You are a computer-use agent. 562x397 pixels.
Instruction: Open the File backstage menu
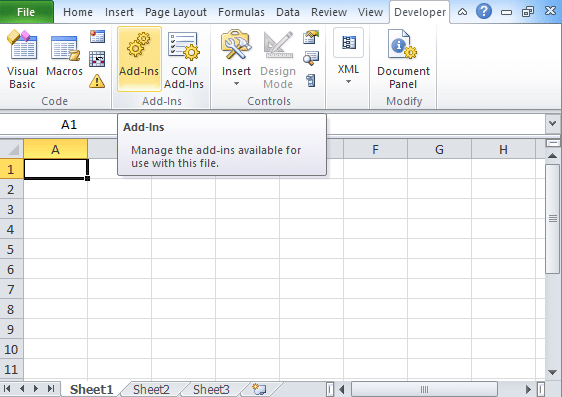pyautogui.click(x=26, y=12)
